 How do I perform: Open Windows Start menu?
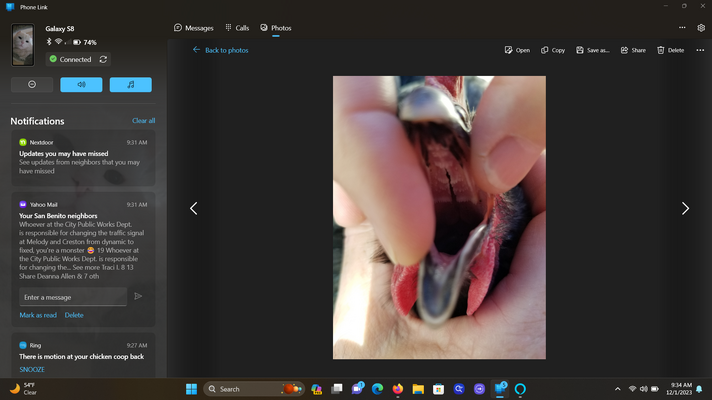(192, 389)
